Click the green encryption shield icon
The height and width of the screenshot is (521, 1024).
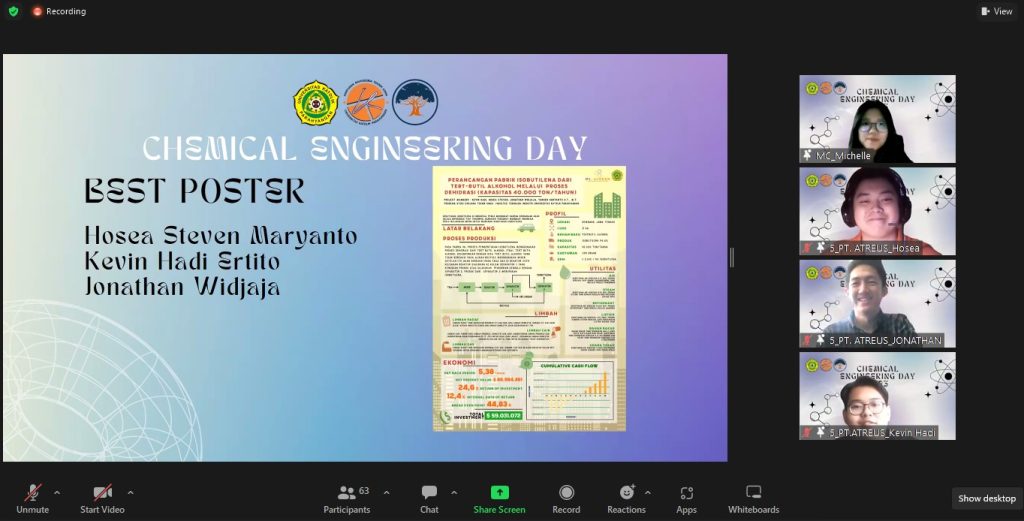coord(13,11)
